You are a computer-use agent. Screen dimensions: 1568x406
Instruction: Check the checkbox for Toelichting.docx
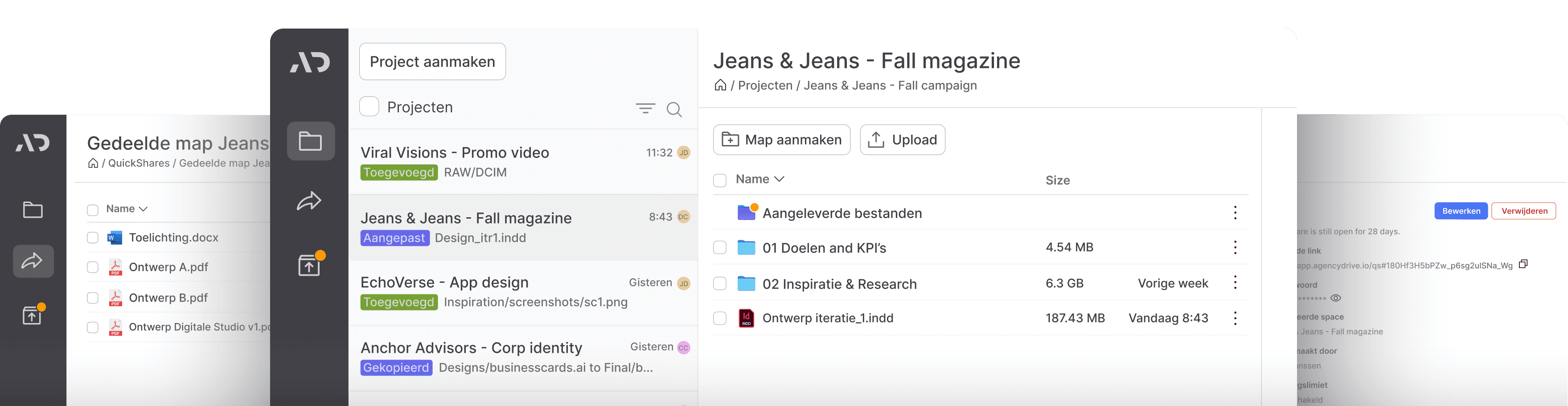pyautogui.click(x=93, y=237)
